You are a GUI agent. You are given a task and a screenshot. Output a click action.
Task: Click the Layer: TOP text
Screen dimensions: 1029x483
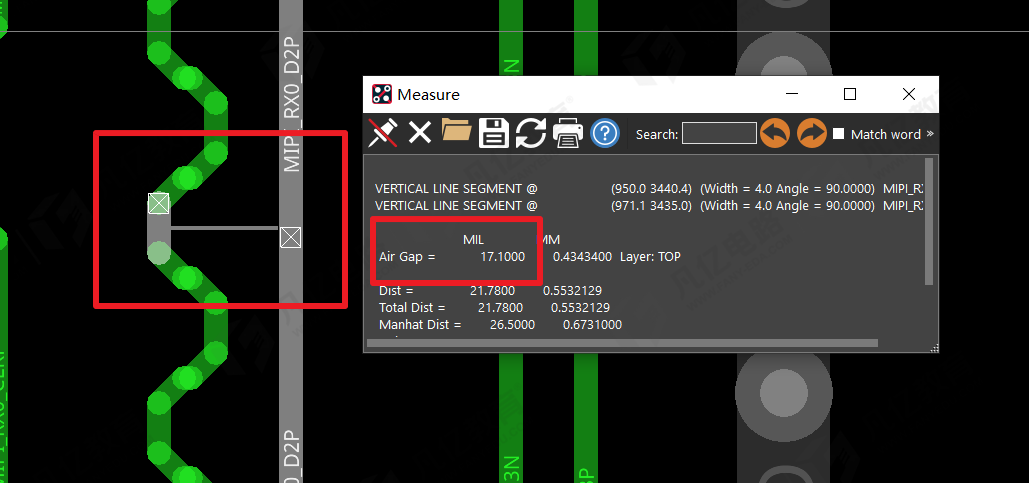(x=650, y=257)
